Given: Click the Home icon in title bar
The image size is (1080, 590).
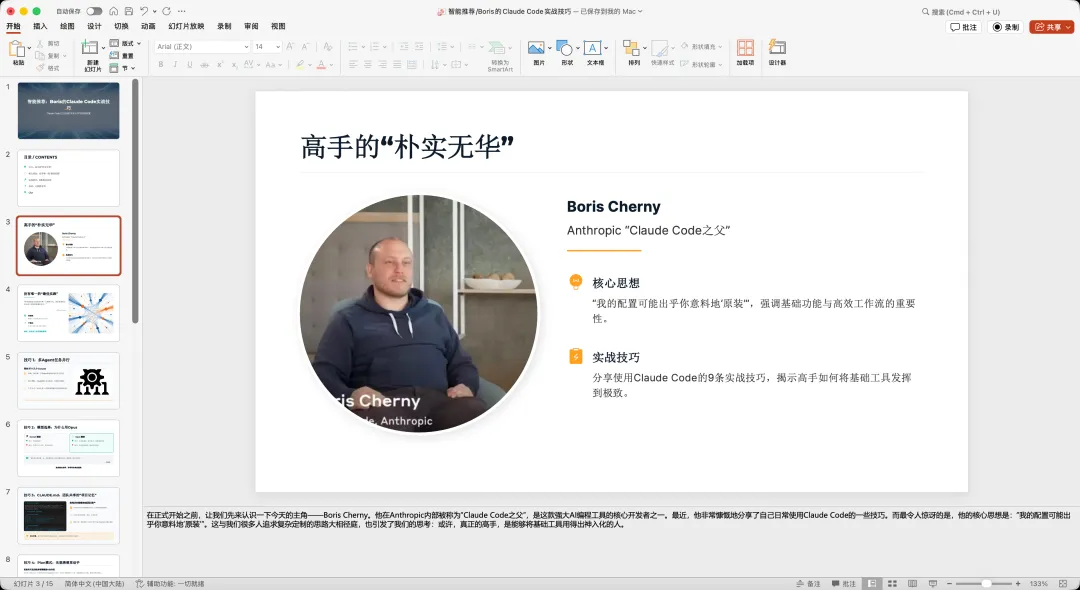Looking at the screenshot, I should pyautogui.click(x=114, y=11).
